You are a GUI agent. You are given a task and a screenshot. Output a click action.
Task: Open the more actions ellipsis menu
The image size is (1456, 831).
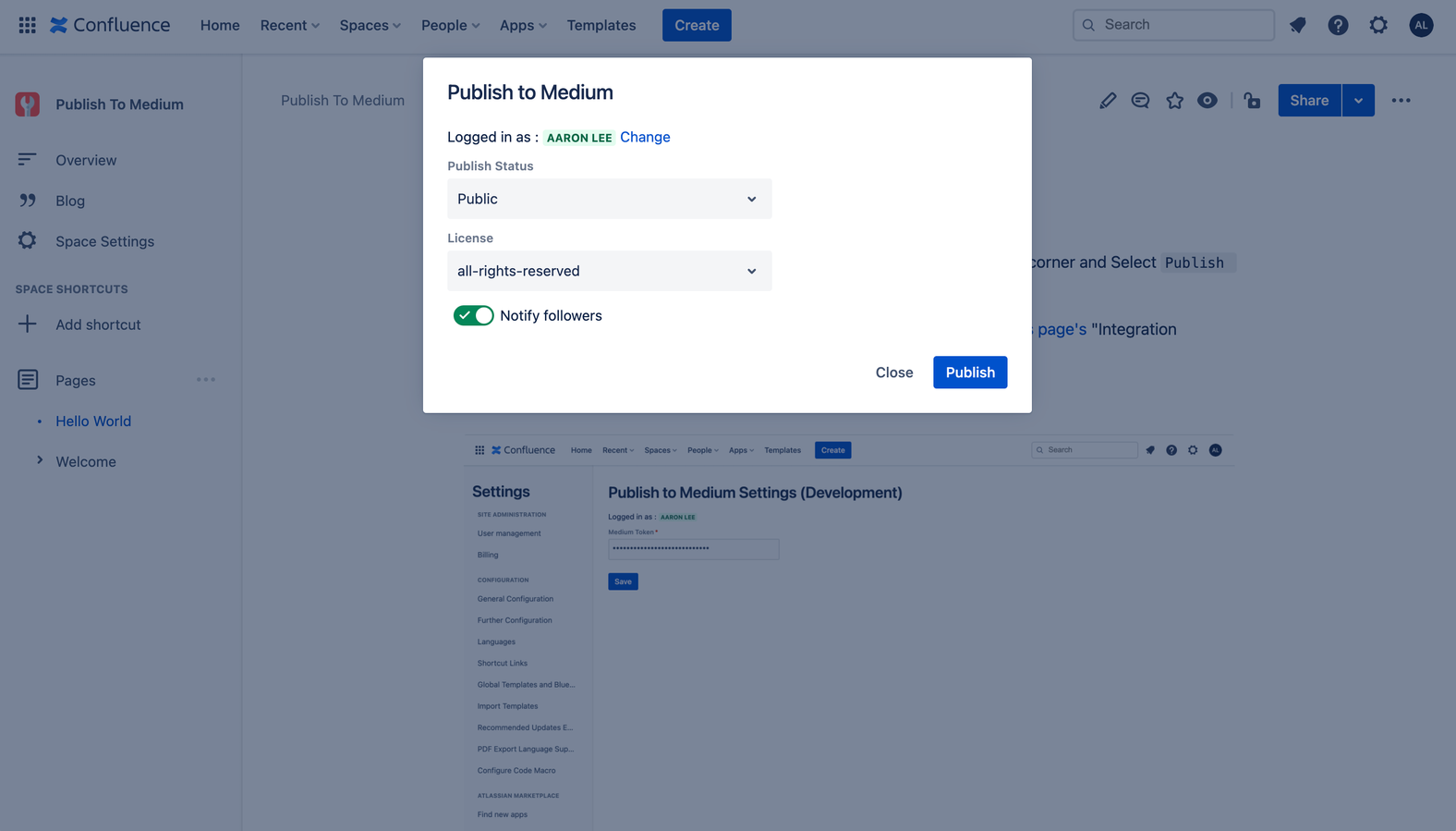coord(1401,101)
